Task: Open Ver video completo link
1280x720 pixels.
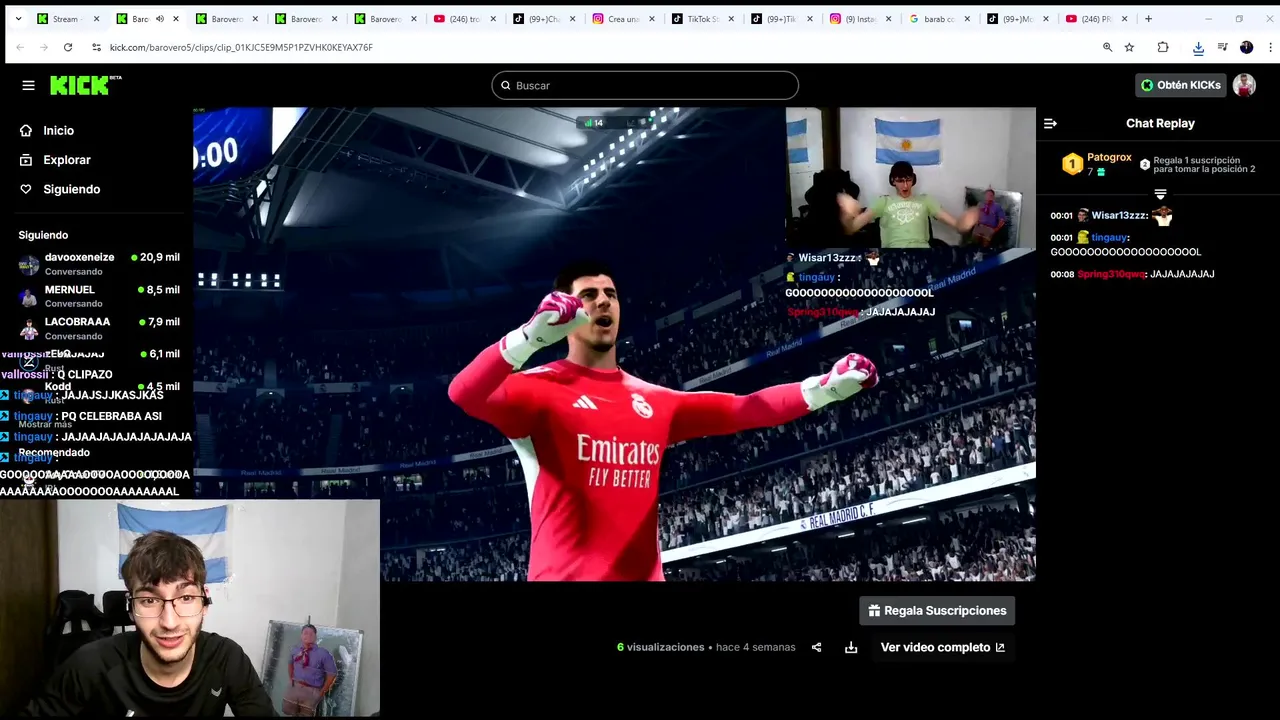Action: click(942, 647)
